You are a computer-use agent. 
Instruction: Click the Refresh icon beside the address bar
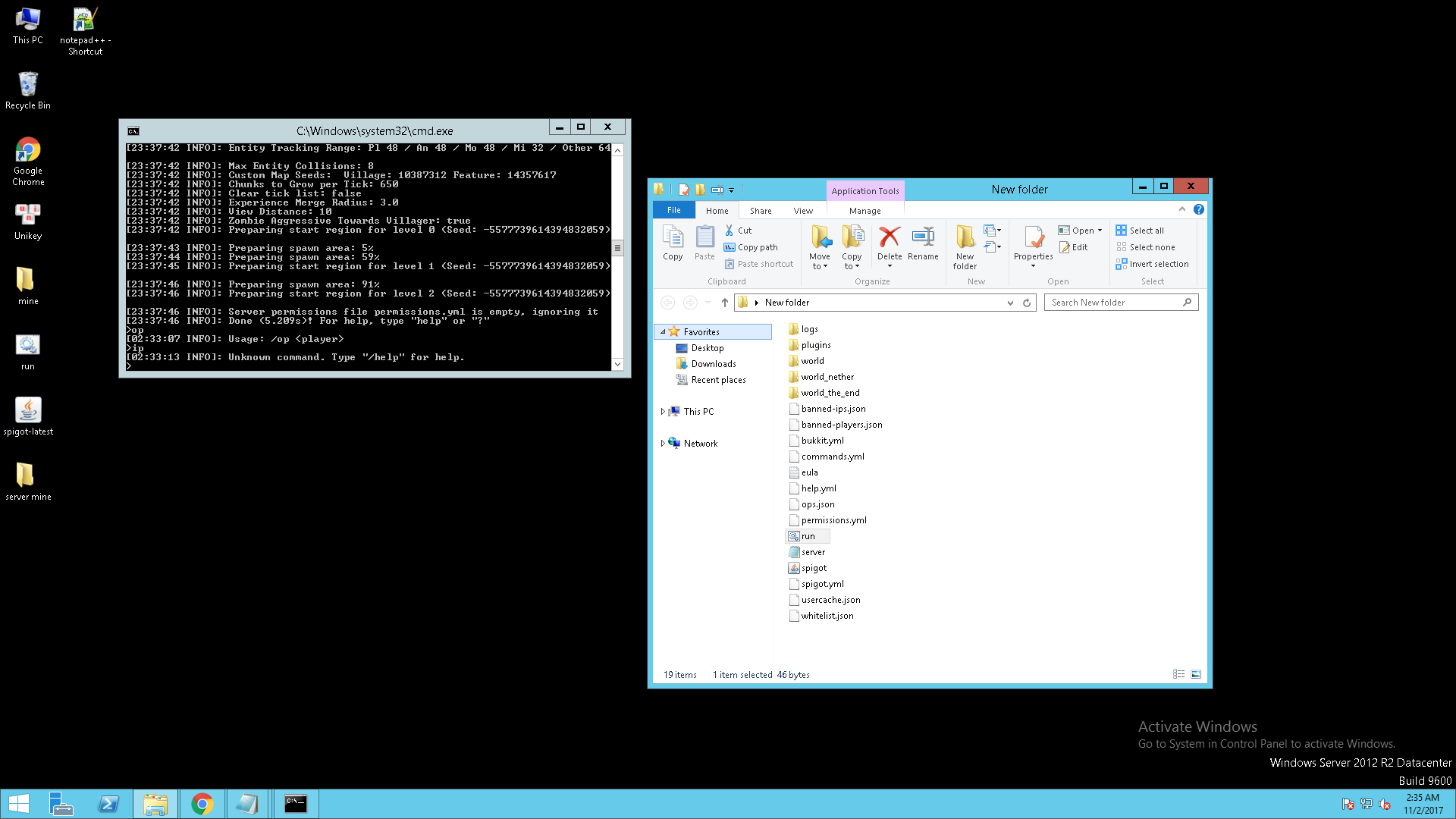tap(1027, 303)
